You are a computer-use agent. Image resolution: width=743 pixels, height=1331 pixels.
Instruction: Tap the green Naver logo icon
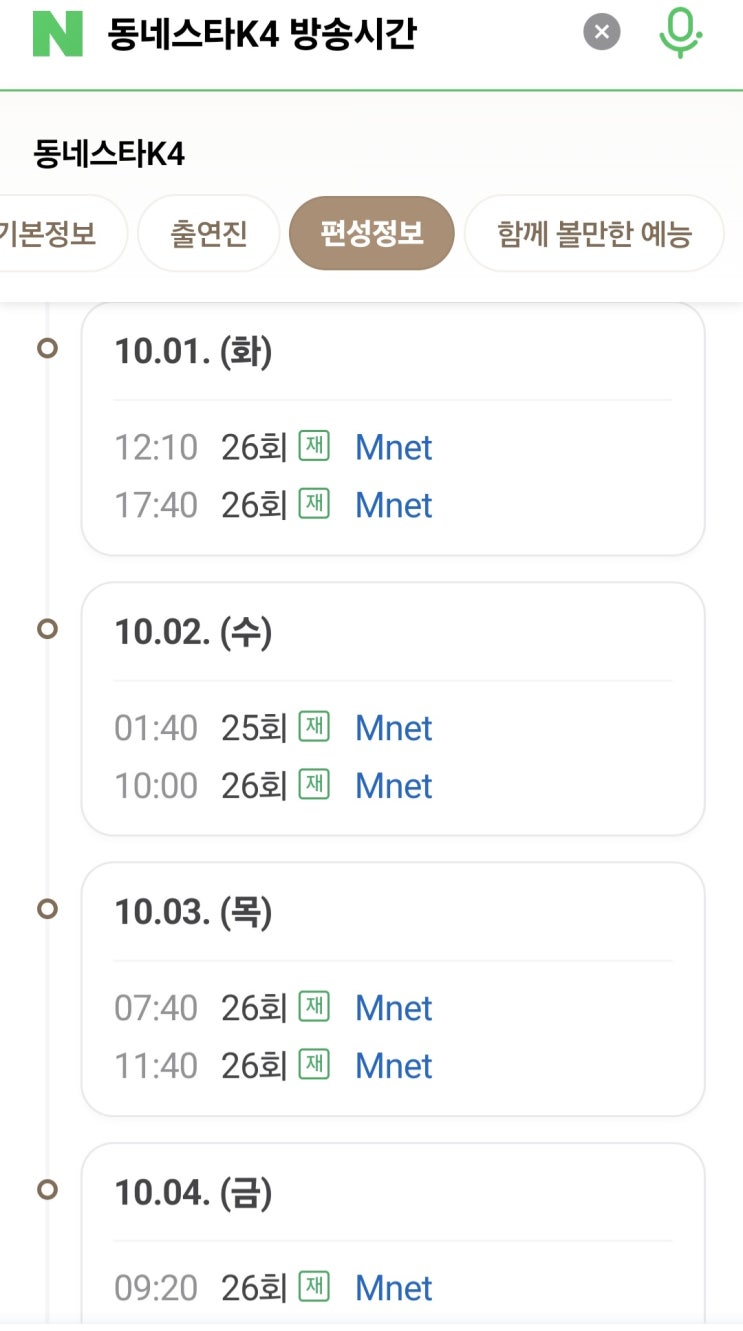[57, 33]
